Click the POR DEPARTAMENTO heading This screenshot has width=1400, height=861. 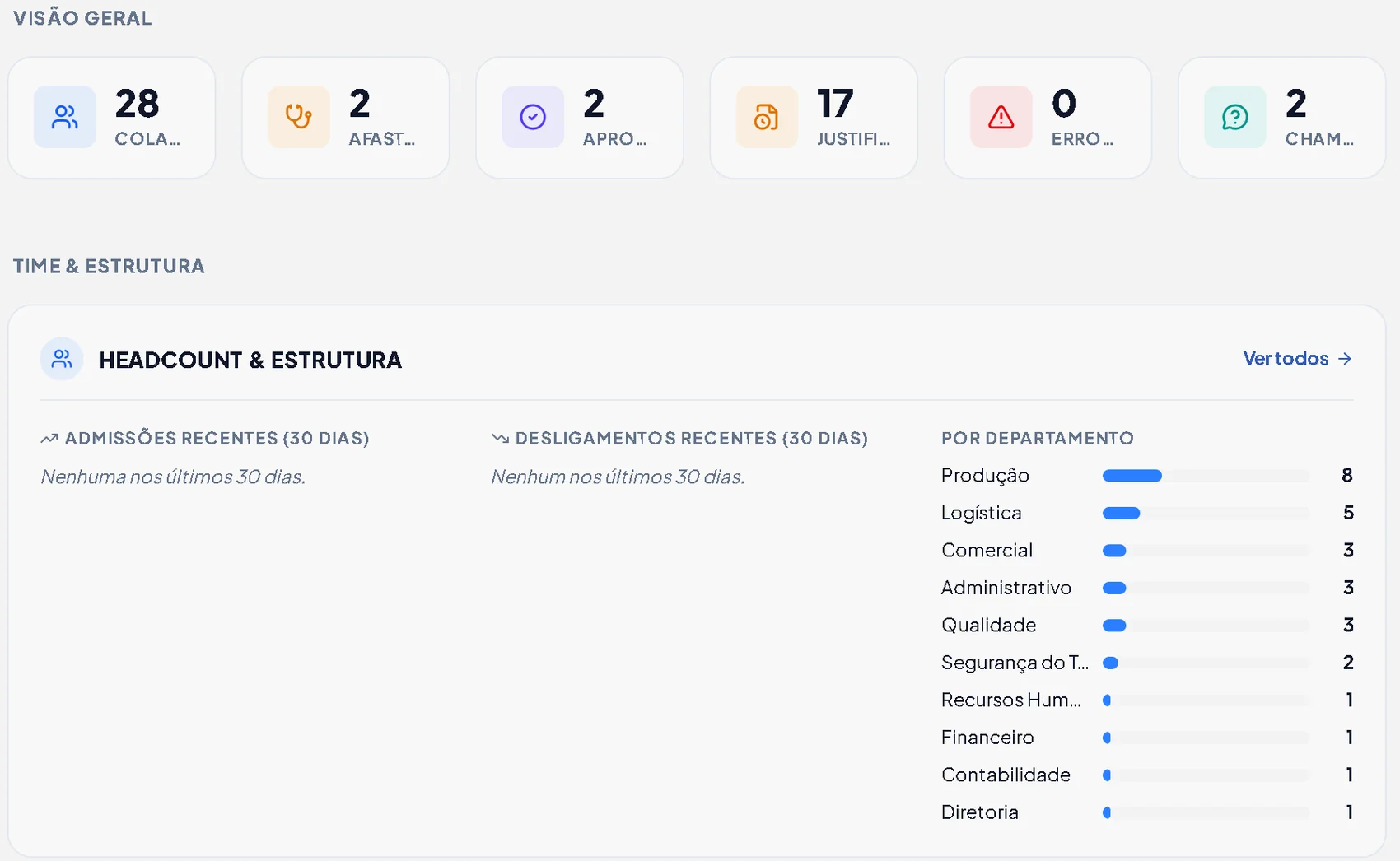click(x=1038, y=439)
